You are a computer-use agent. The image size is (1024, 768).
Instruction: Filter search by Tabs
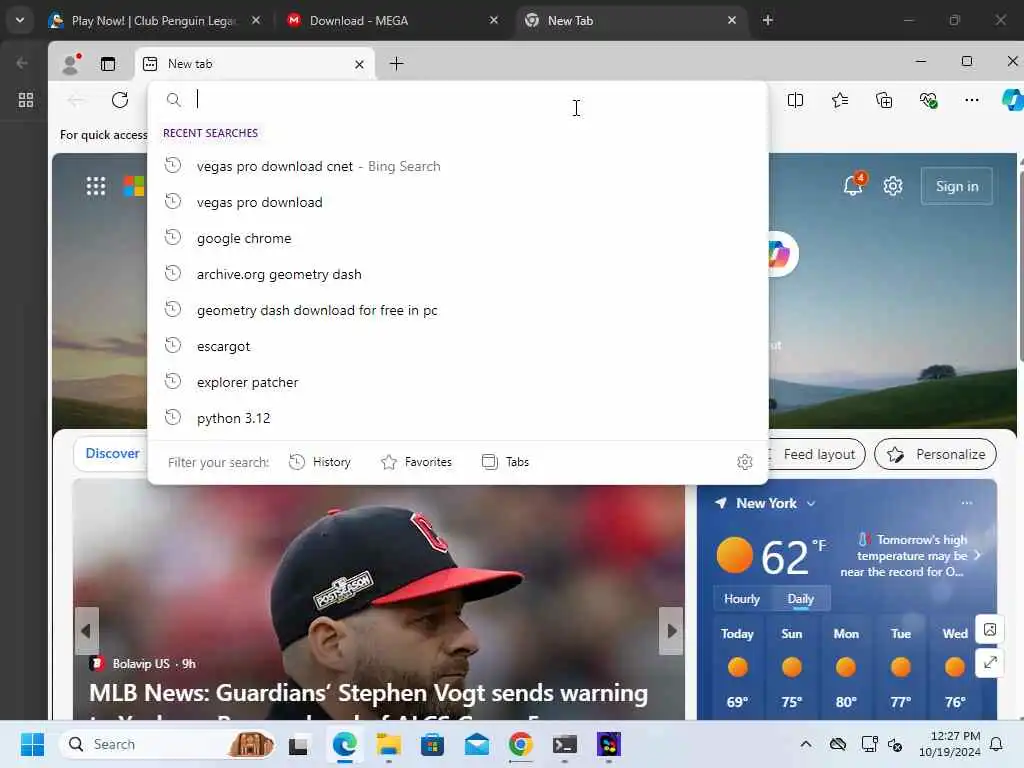[x=505, y=462]
